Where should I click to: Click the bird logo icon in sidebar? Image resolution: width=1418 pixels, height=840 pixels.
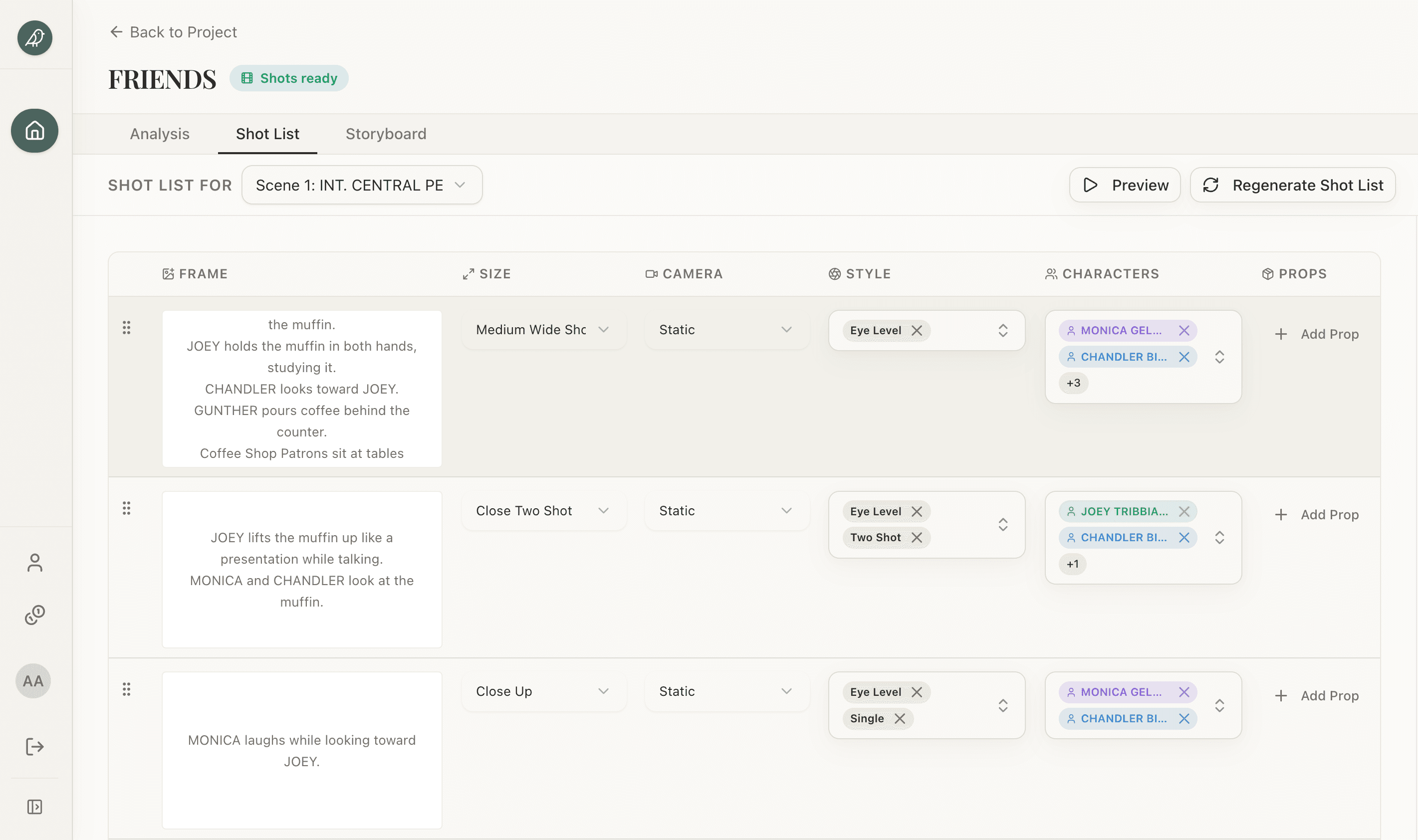tap(34, 38)
